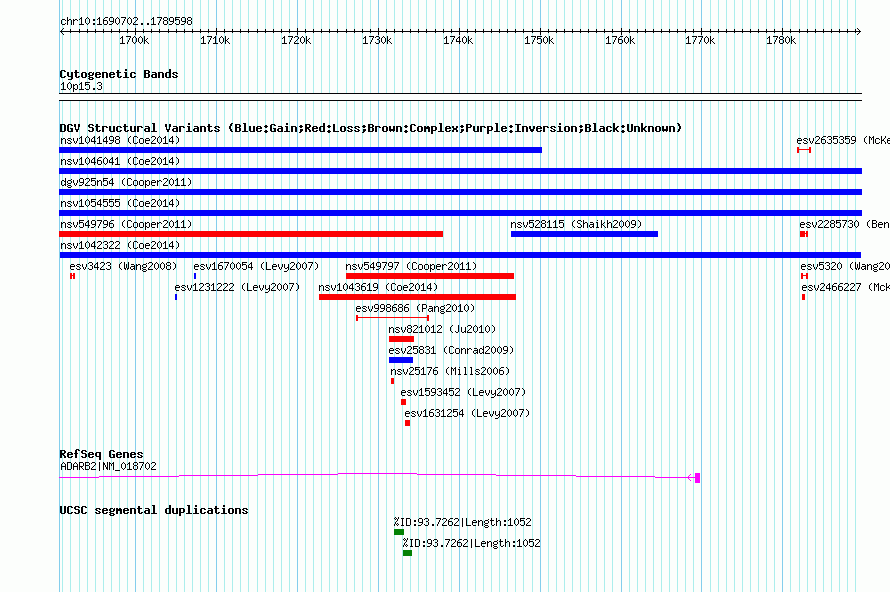
Task: Click the chr10:1690702..1789598 region label
Action: point(126,21)
